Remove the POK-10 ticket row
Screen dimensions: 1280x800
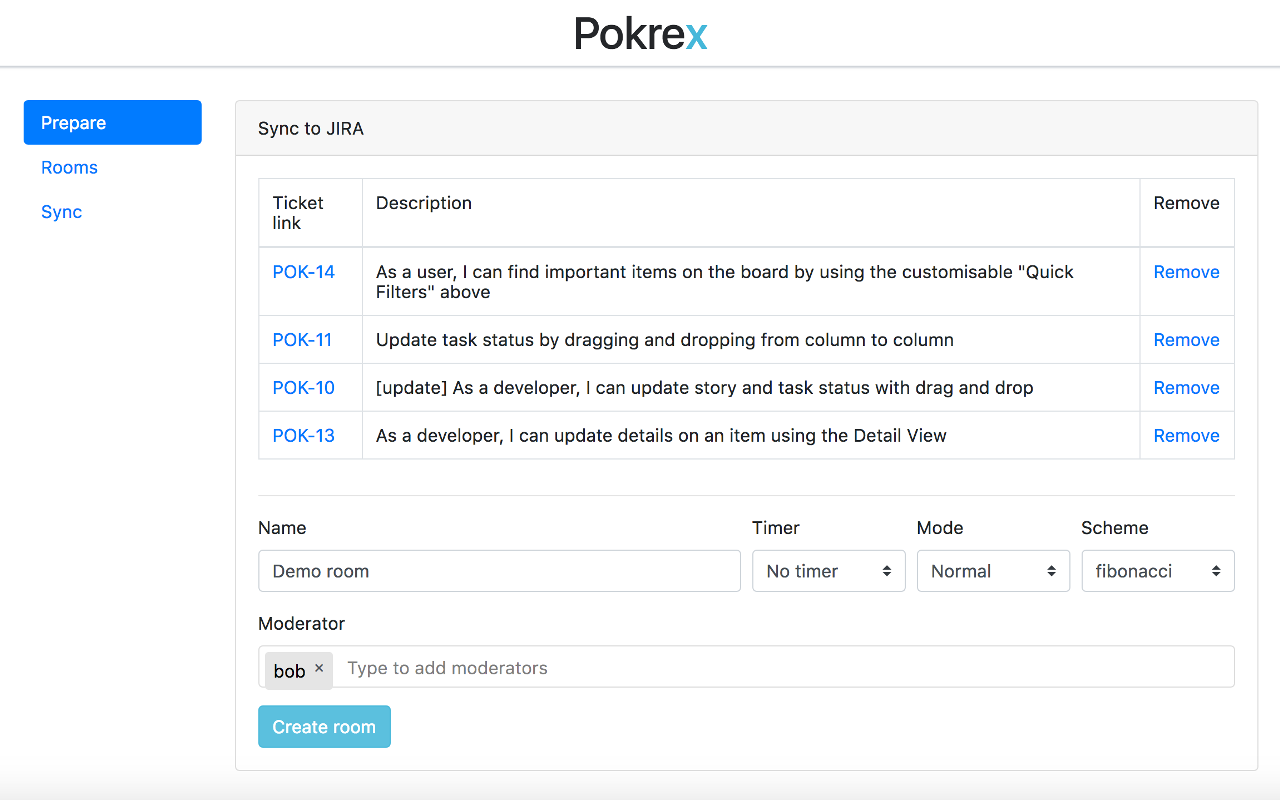coord(1186,388)
